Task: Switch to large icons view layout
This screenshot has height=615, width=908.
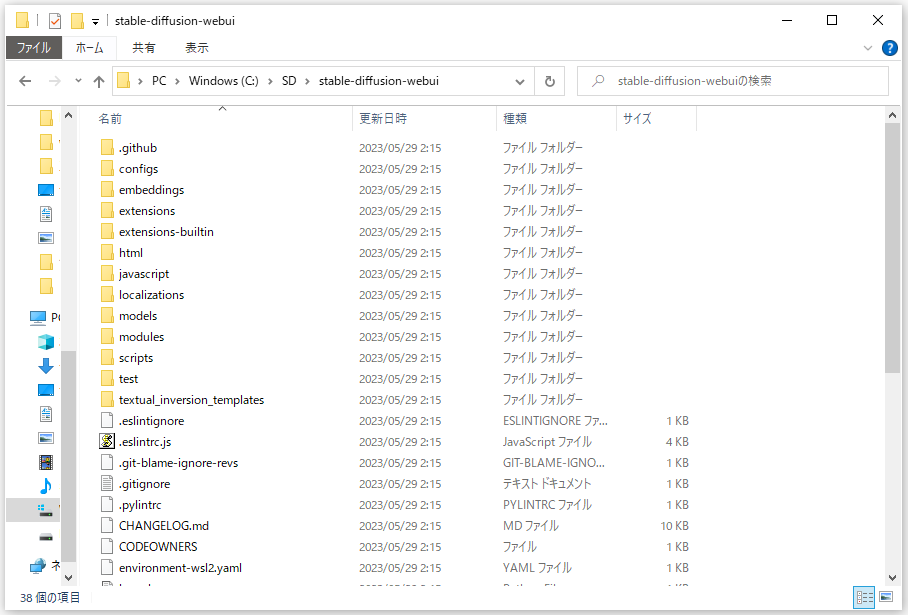Action: (x=886, y=597)
